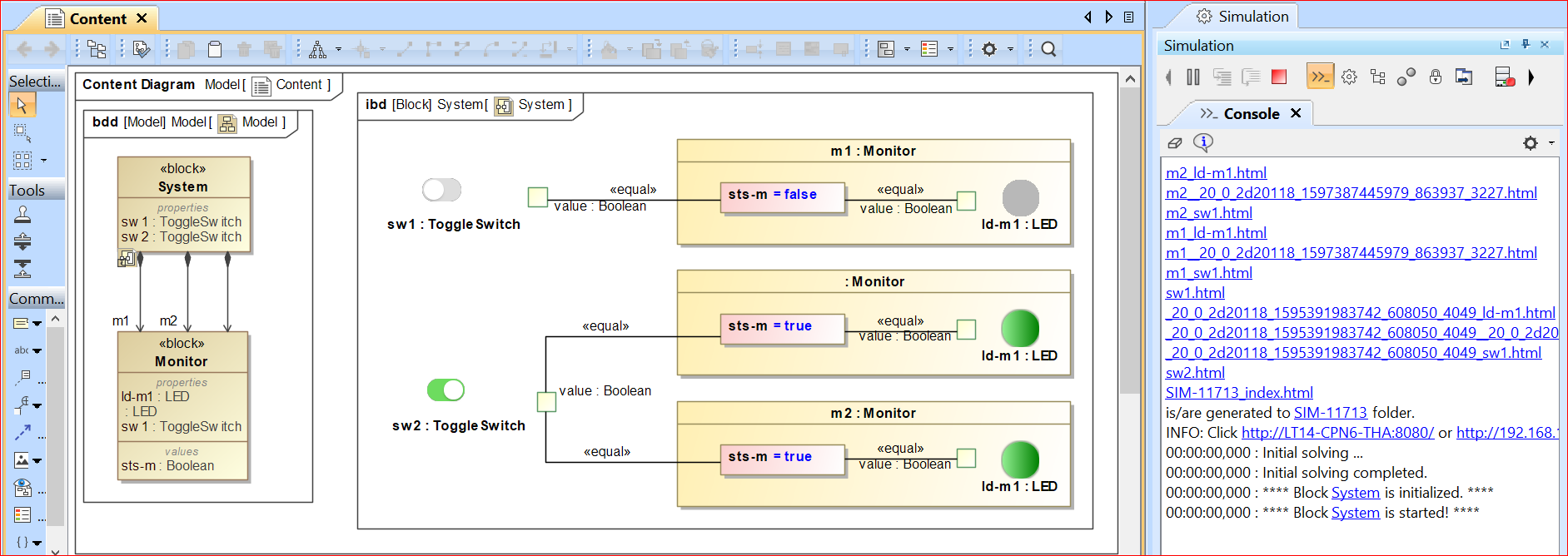Open the SIM-11713_index.html link
1568x556 pixels.
pyautogui.click(x=1239, y=393)
